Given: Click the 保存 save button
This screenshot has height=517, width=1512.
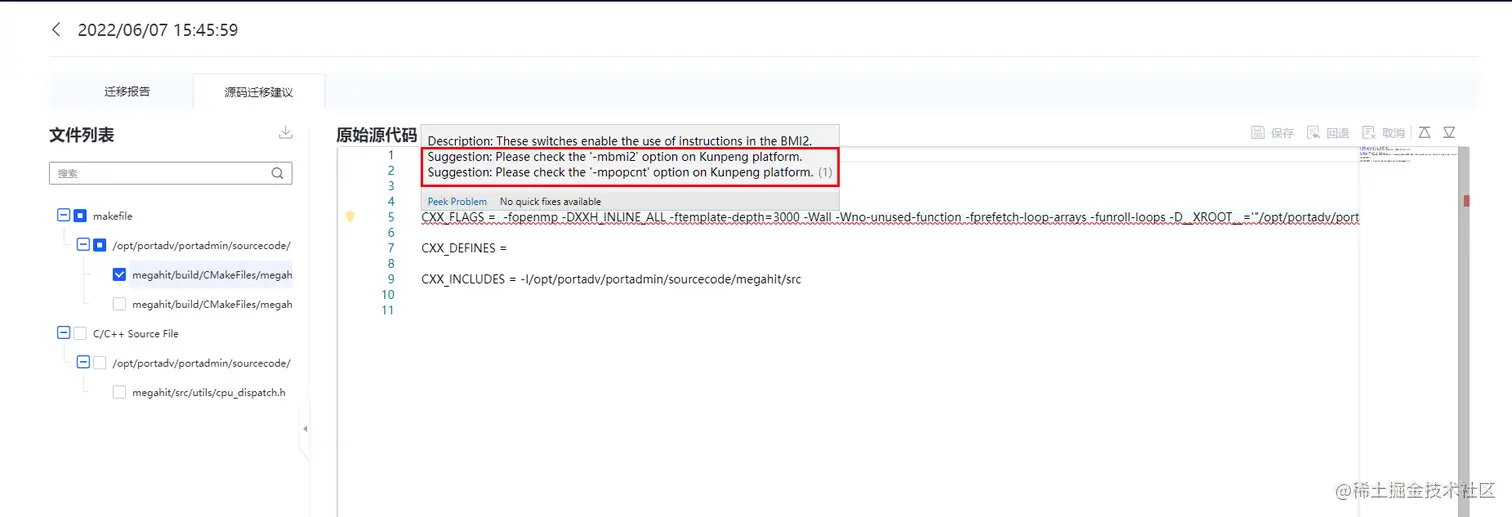Looking at the screenshot, I should point(1273,133).
